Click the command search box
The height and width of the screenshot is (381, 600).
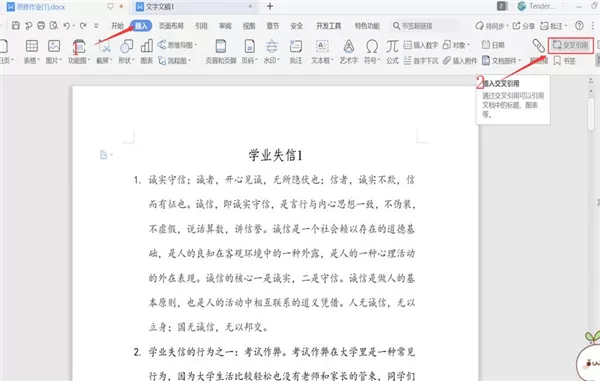tap(425, 26)
